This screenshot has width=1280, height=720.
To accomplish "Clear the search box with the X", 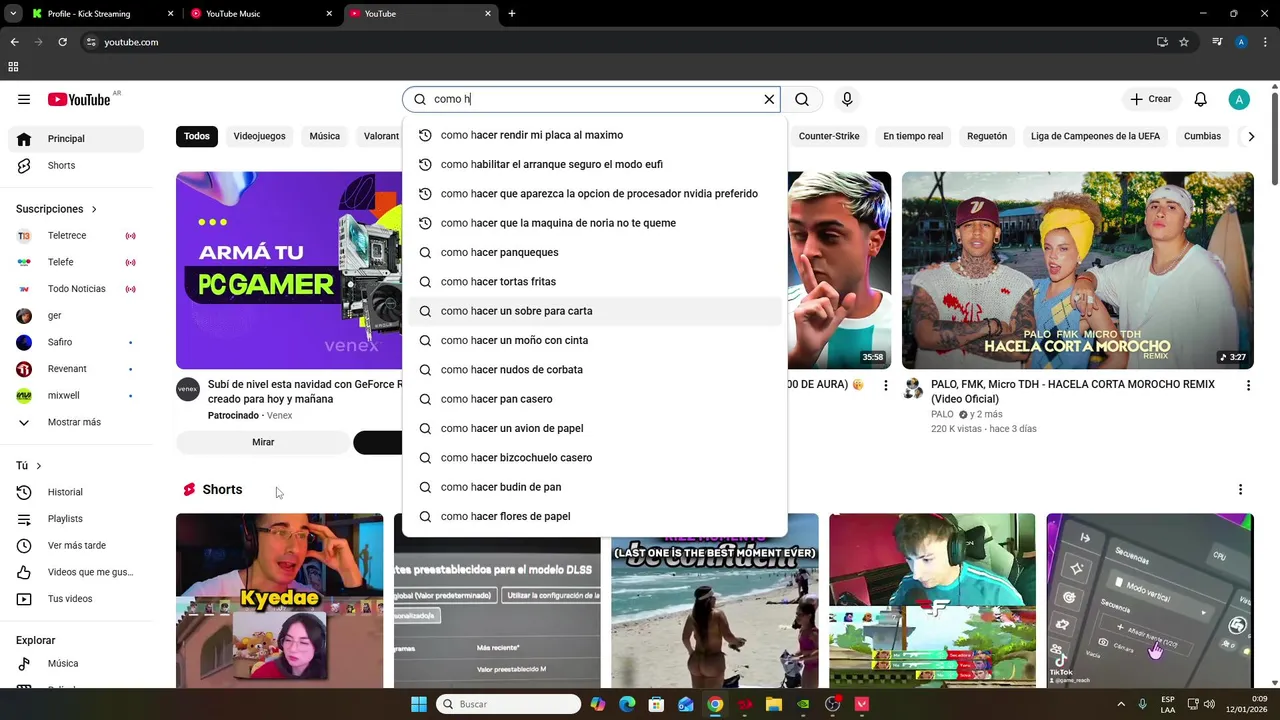I will (x=769, y=99).
